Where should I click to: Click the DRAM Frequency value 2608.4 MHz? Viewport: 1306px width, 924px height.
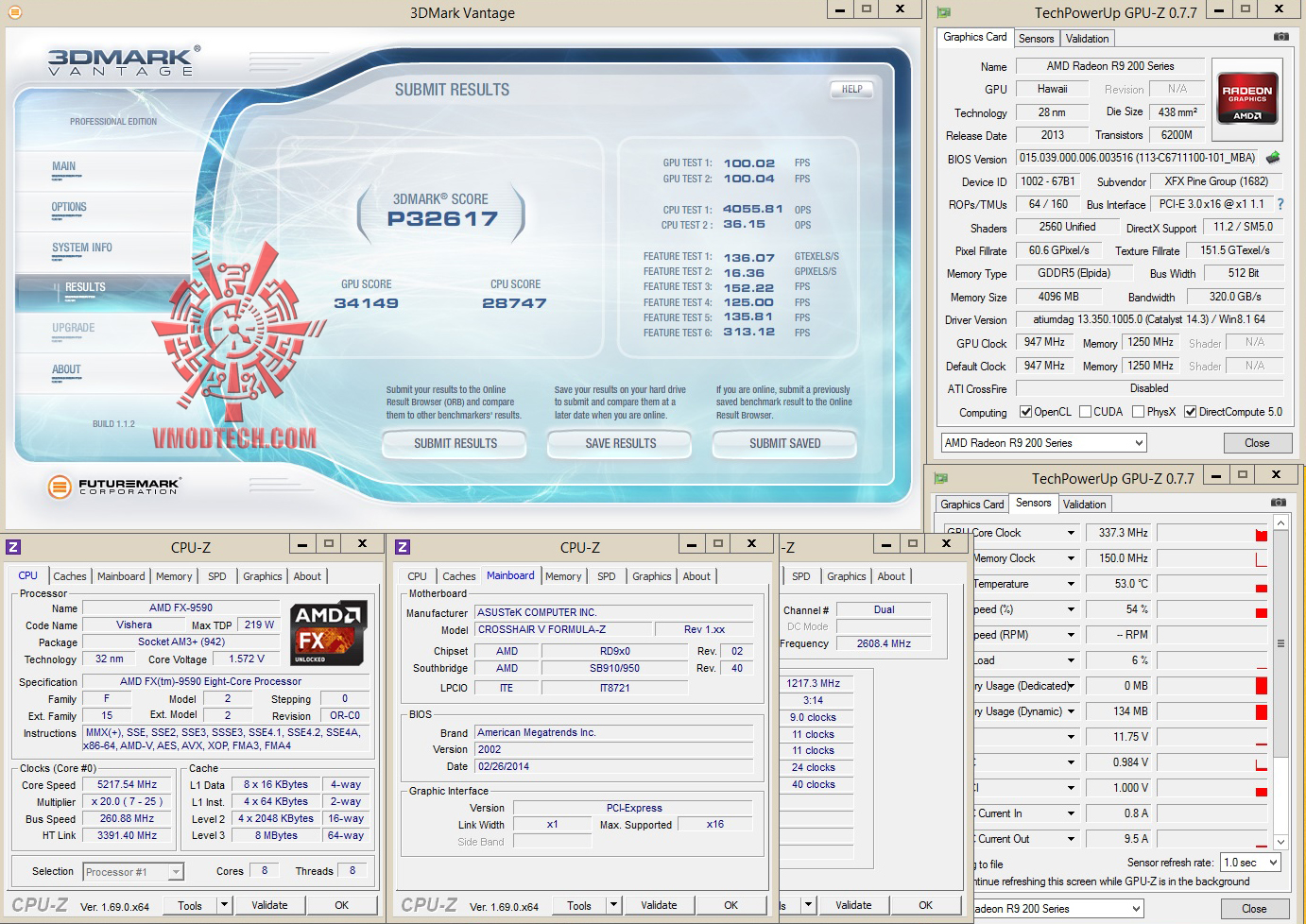(x=884, y=643)
